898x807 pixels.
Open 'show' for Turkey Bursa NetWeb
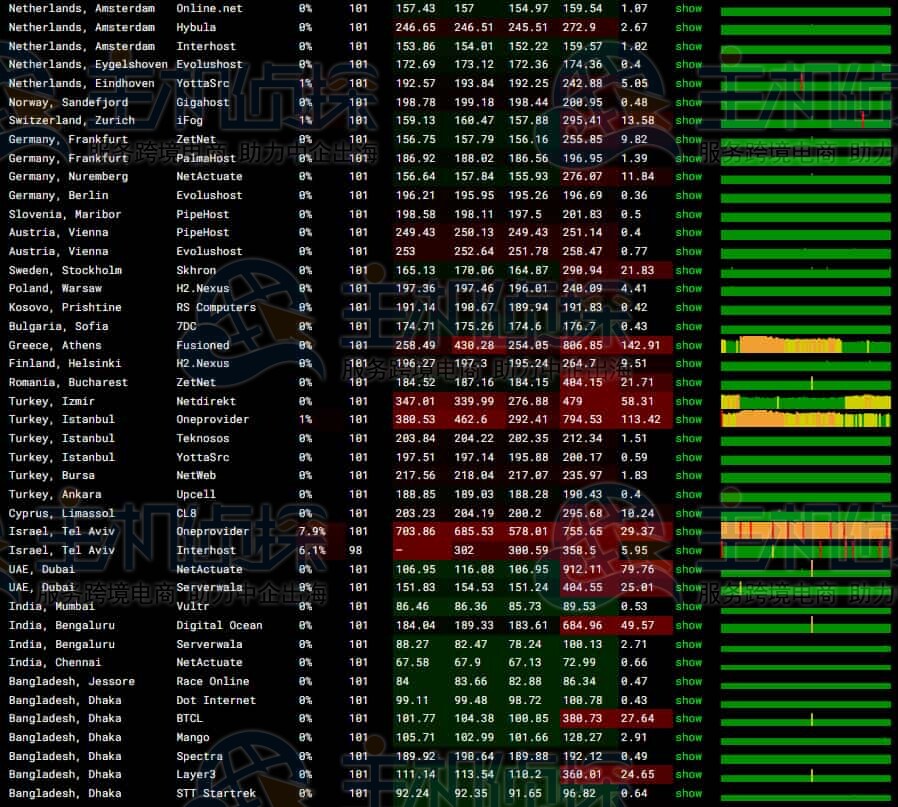pos(688,476)
